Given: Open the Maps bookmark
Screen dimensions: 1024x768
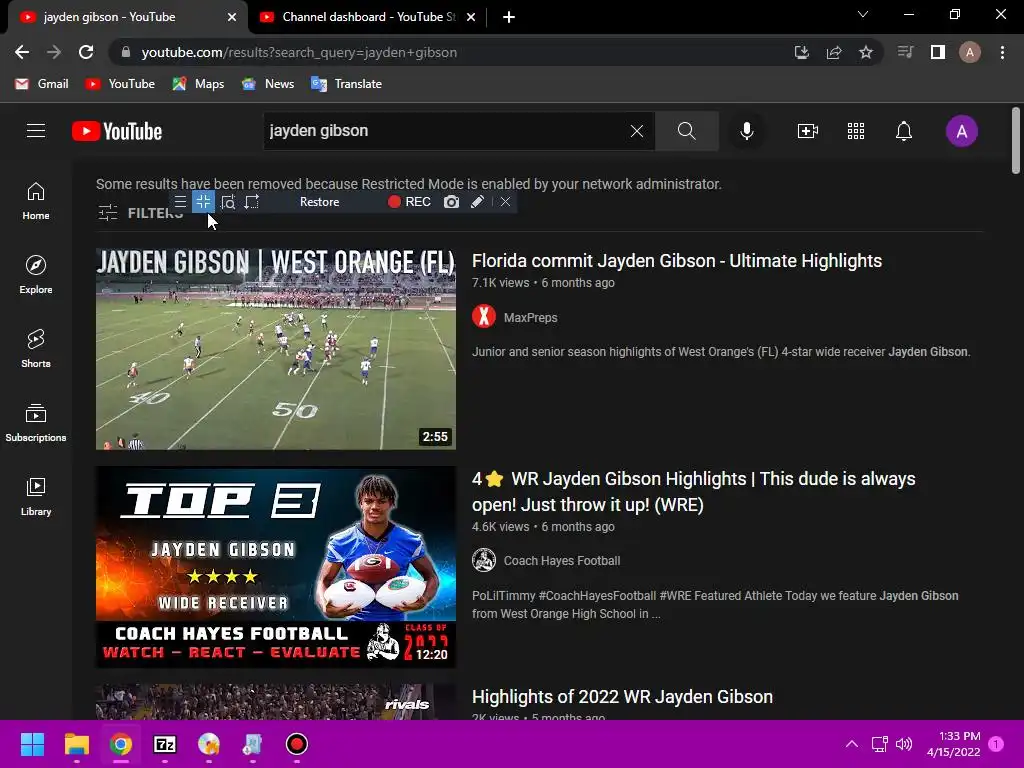Looking at the screenshot, I should (199, 84).
